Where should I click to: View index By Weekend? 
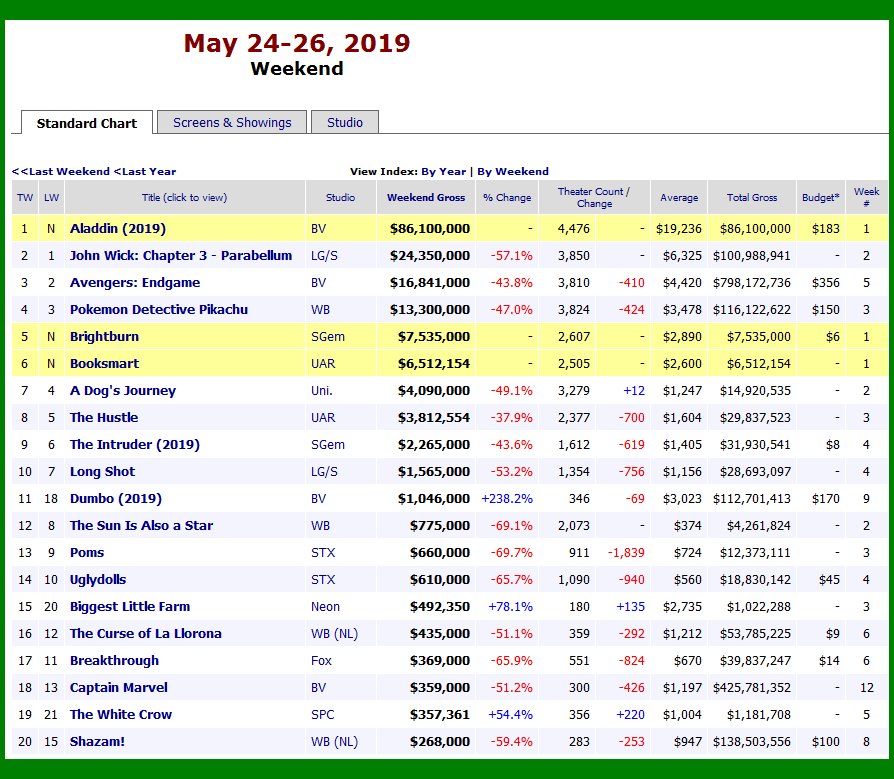[x=513, y=171]
